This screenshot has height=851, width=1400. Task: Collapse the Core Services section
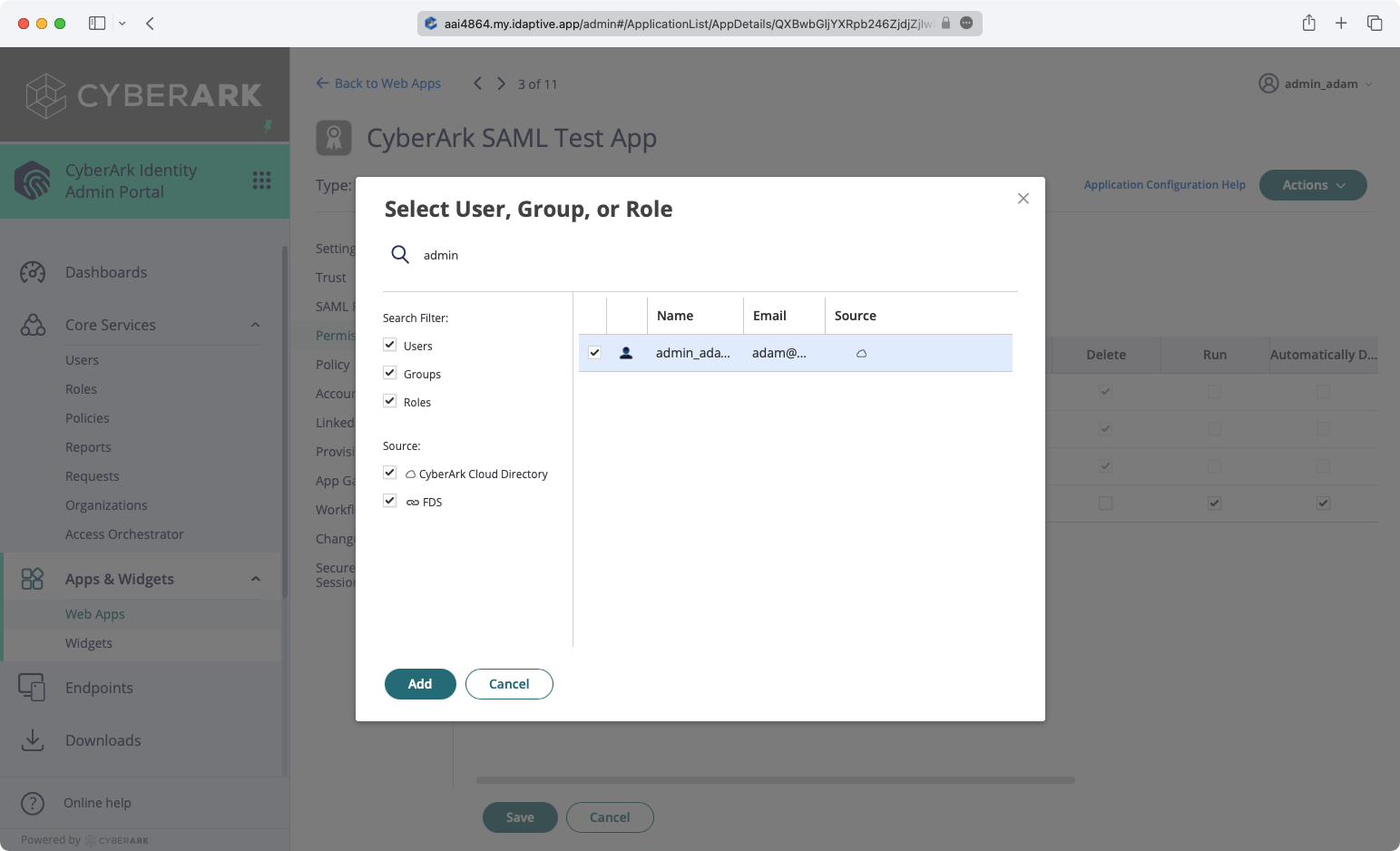click(x=255, y=324)
